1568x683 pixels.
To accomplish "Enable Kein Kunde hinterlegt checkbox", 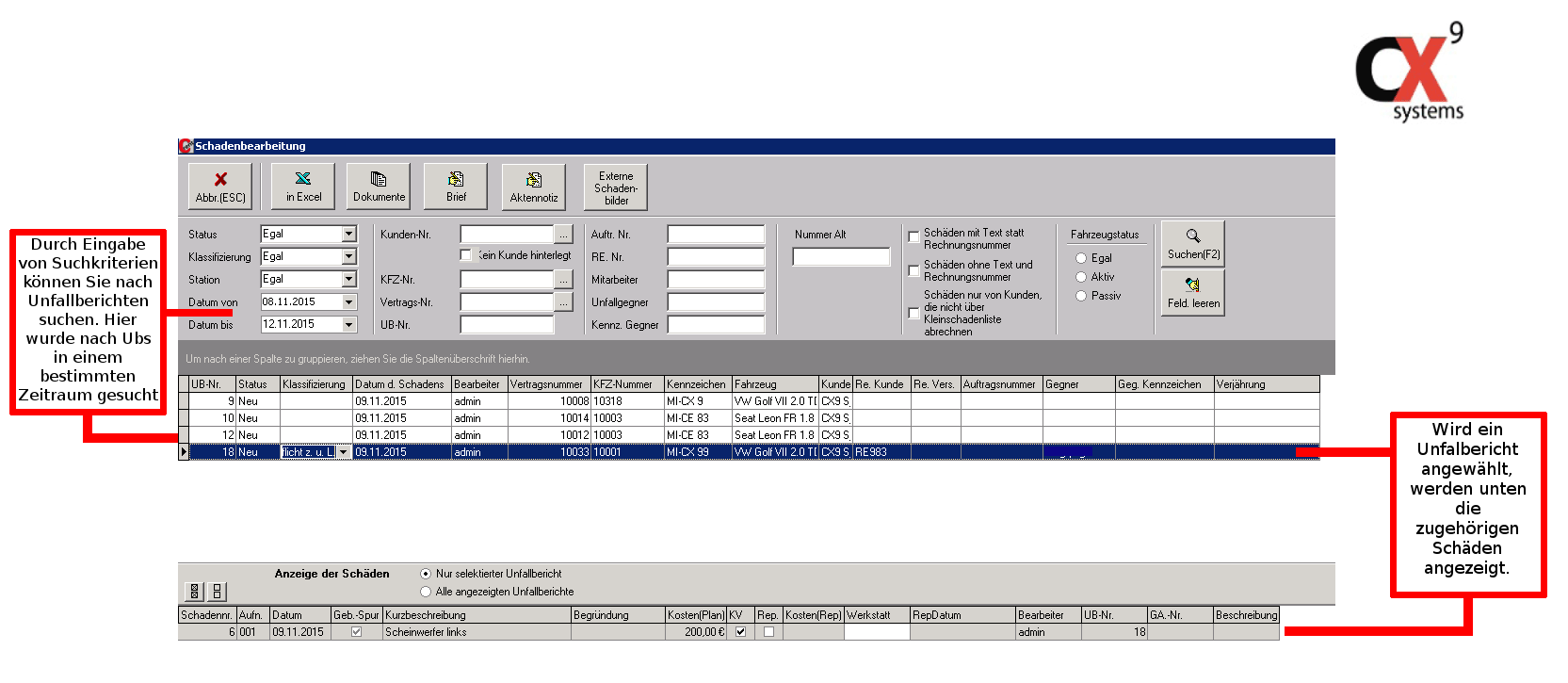I will (466, 255).
